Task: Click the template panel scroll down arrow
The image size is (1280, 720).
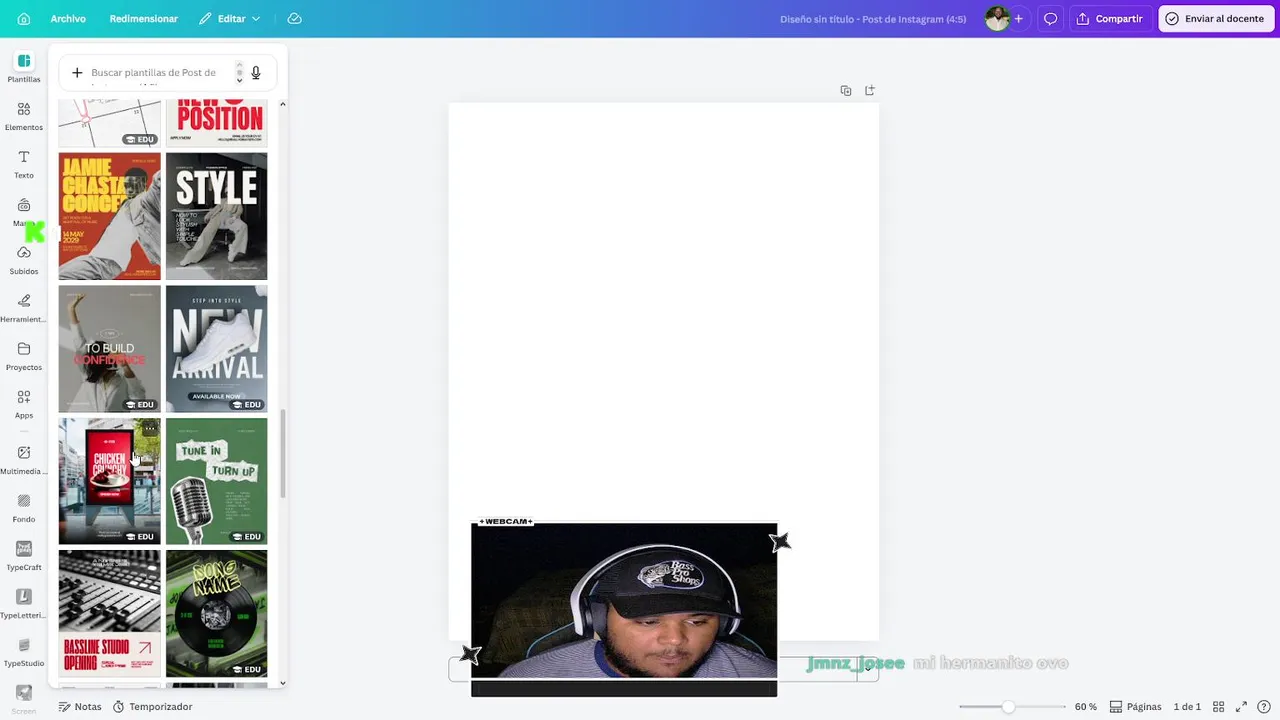Action: 282,683
